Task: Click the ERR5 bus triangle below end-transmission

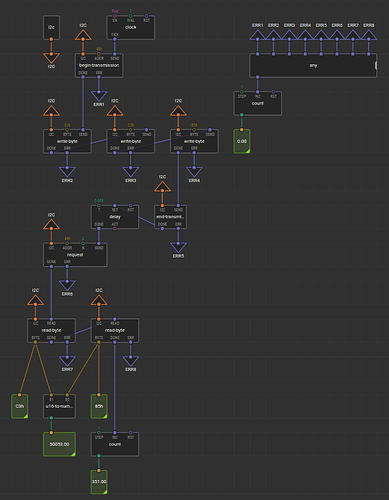Action: tap(178, 248)
